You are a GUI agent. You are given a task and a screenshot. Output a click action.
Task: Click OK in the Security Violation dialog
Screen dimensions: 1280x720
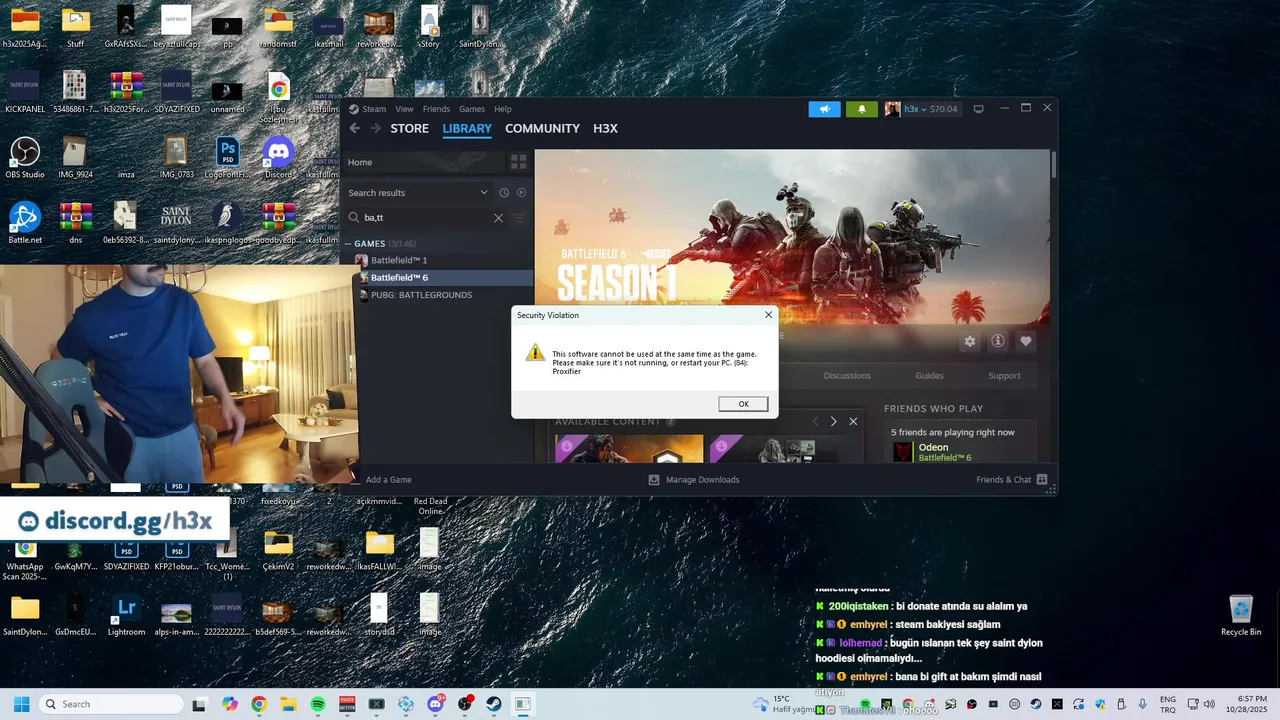(743, 404)
